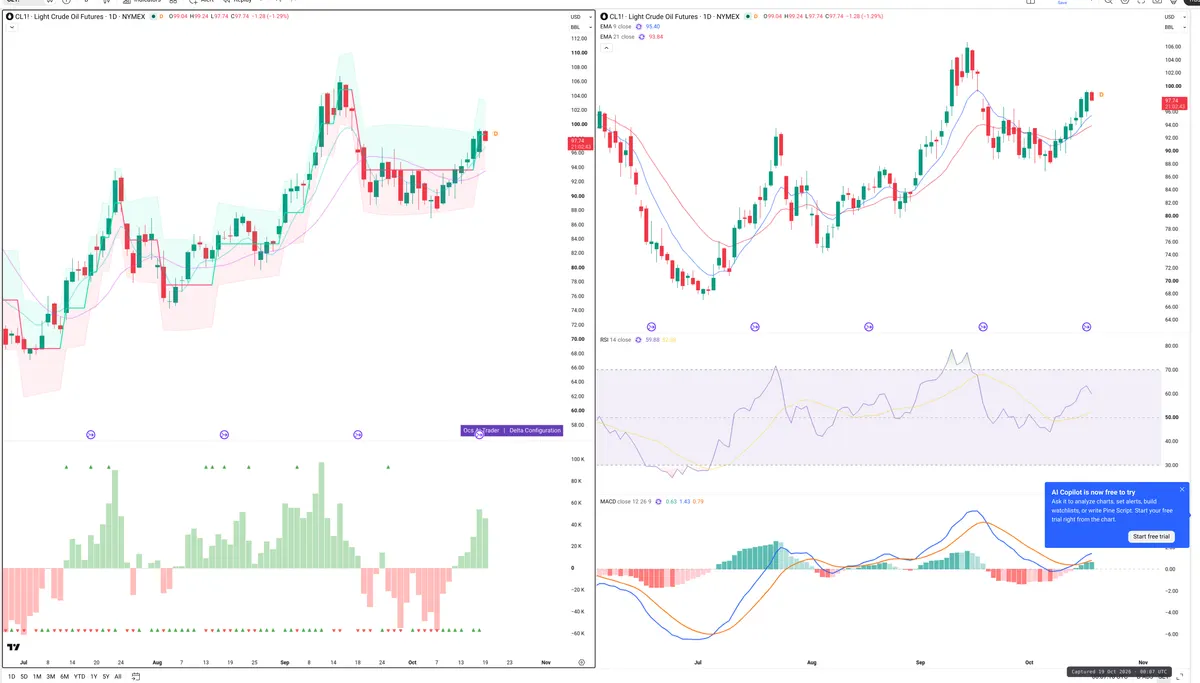Click the market status dot on right chart
Image resolution: width=1200 pixels, height=683 pixels.
click(x=746, y=17)
